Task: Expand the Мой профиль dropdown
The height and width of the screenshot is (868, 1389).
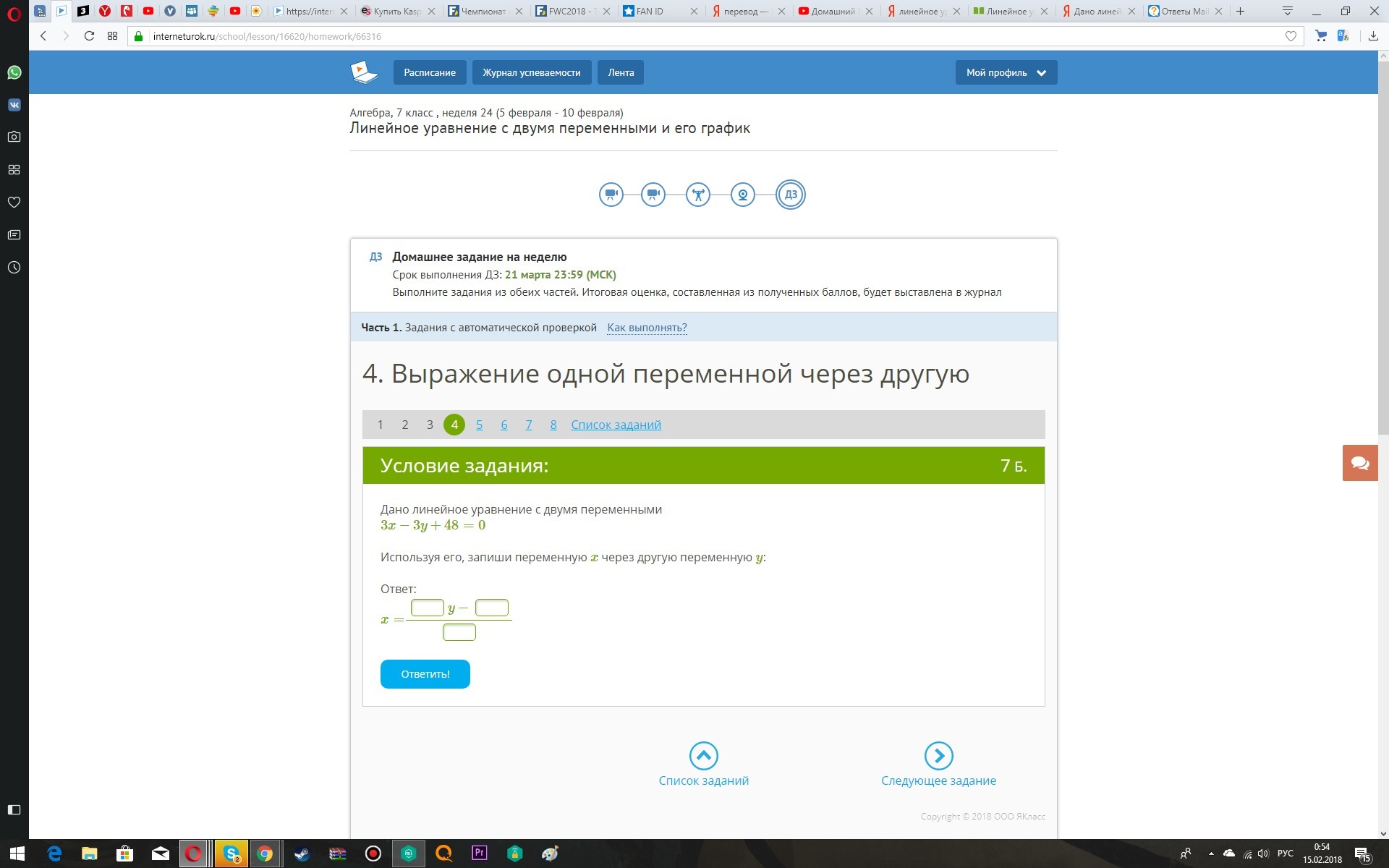Action: click(1006, 72)
